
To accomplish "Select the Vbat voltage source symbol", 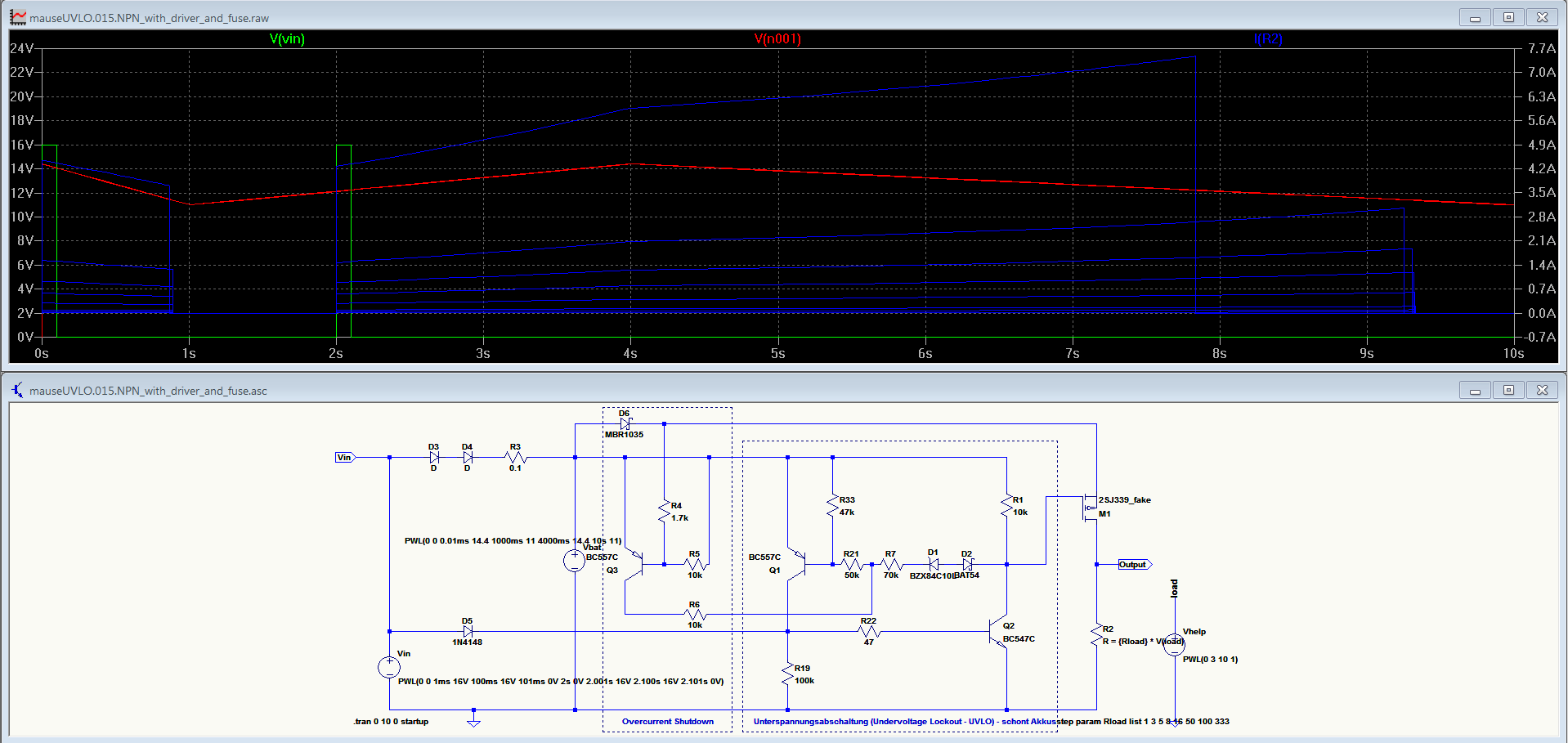I will pos(575,561).
